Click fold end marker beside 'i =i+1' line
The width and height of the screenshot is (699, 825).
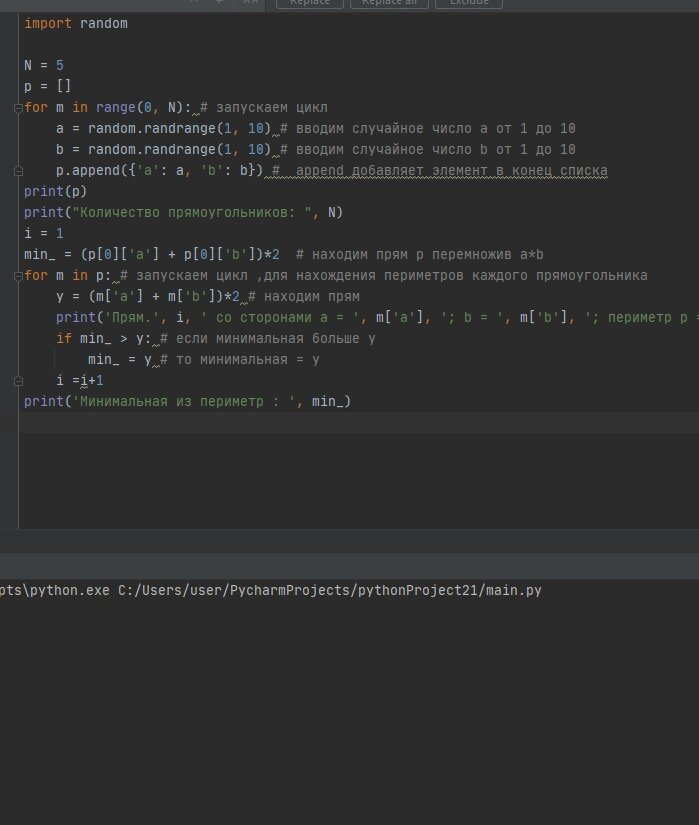point(18,381)
